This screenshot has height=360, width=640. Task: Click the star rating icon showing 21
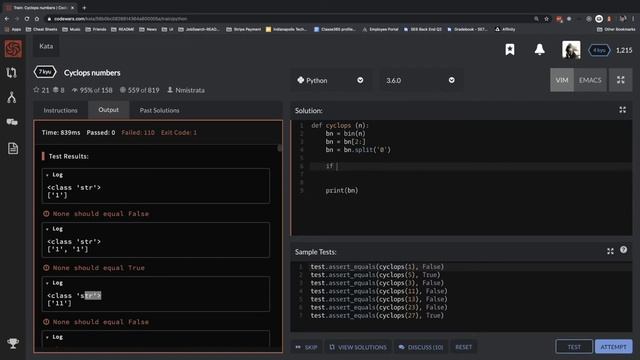pyautogui.click(x=36, y=90)
